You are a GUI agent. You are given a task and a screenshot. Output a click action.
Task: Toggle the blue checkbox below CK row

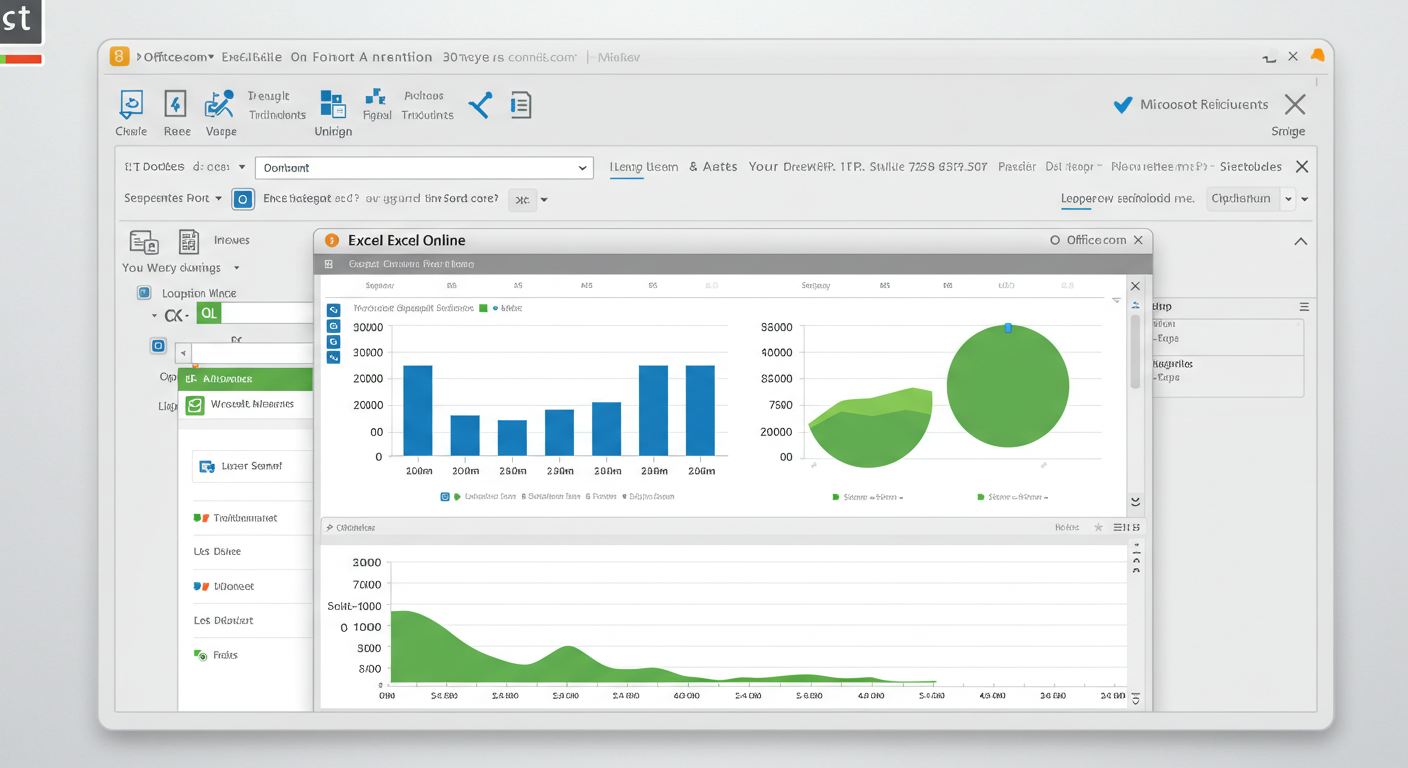click(x=157, y=346)
